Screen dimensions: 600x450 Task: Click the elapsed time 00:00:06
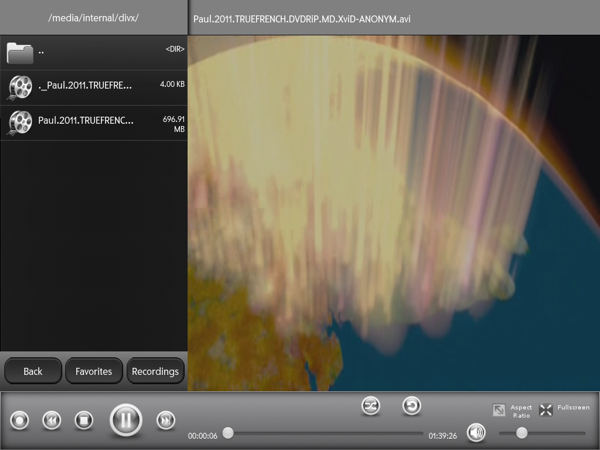pyautogui.click(x=202, y=436)
